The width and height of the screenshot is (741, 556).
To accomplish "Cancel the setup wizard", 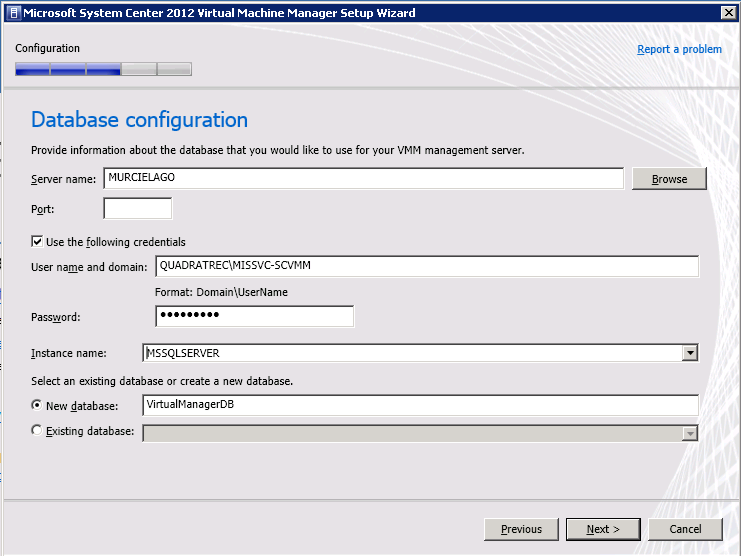I will point(685,529).
